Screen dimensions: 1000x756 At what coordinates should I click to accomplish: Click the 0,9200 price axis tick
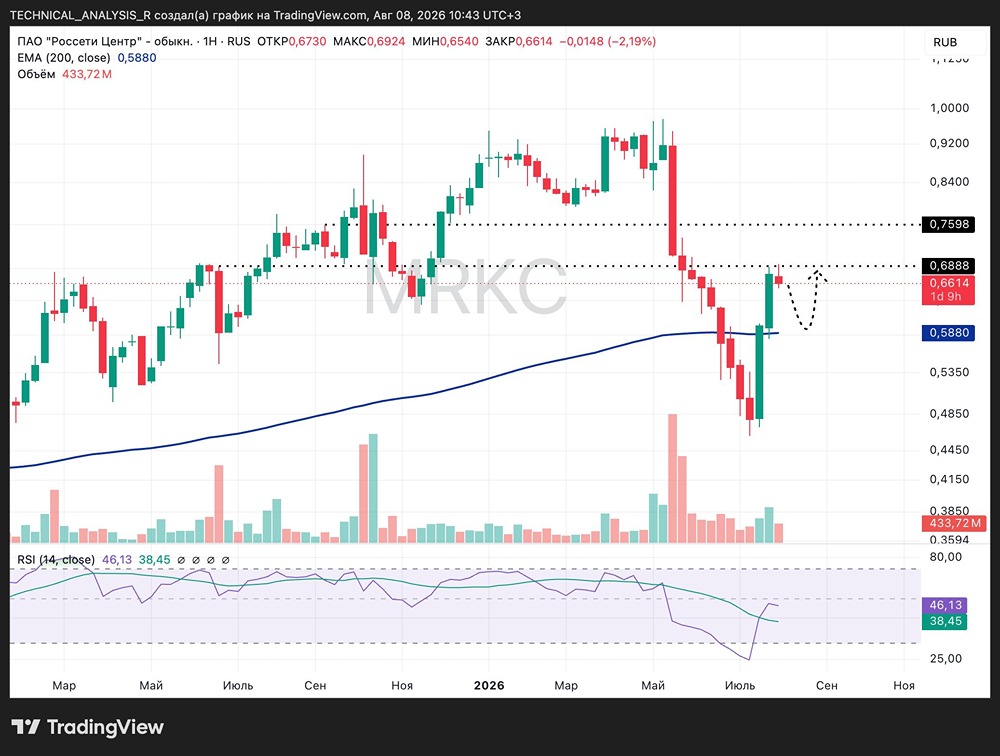coord(949,144)
